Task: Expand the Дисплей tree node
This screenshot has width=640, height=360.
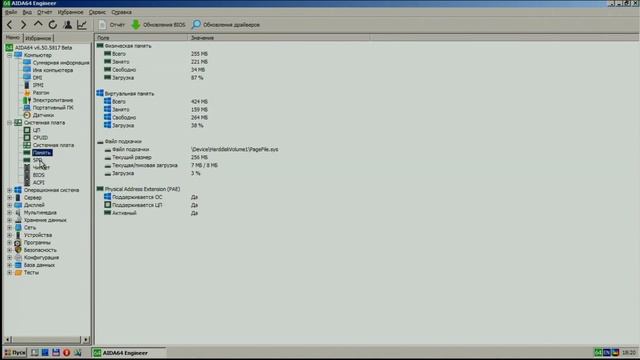Action: (x=9, y=205)
